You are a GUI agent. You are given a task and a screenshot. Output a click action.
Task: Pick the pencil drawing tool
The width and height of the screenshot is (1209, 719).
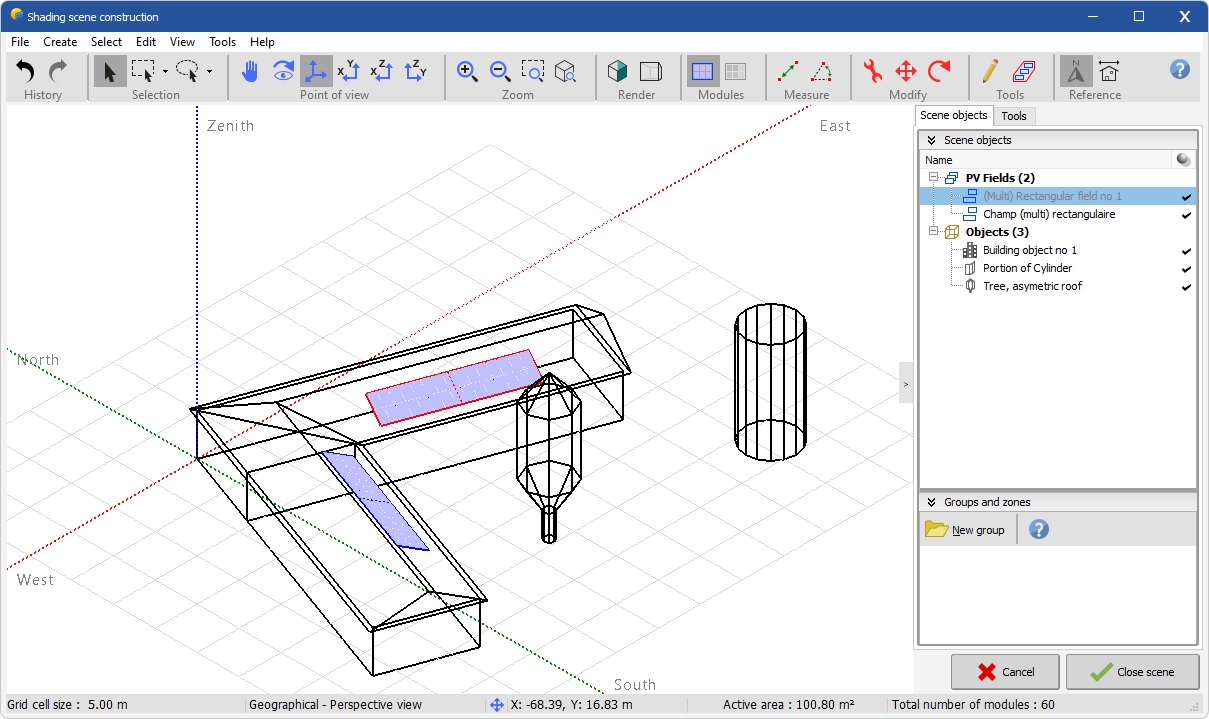pos(990,71)
